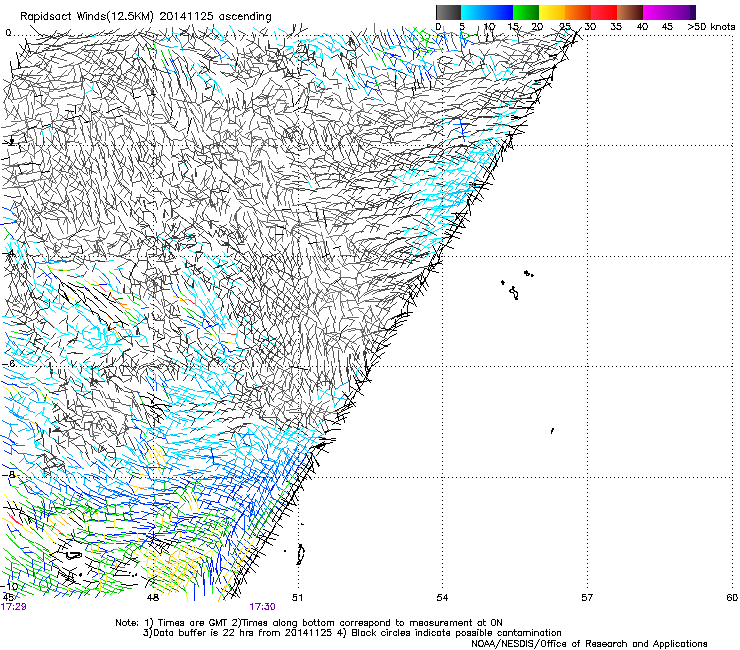Click the longitude label '51' on bottom axis
Viewport: 740px width, 650px height.
[x=297, y=598]
